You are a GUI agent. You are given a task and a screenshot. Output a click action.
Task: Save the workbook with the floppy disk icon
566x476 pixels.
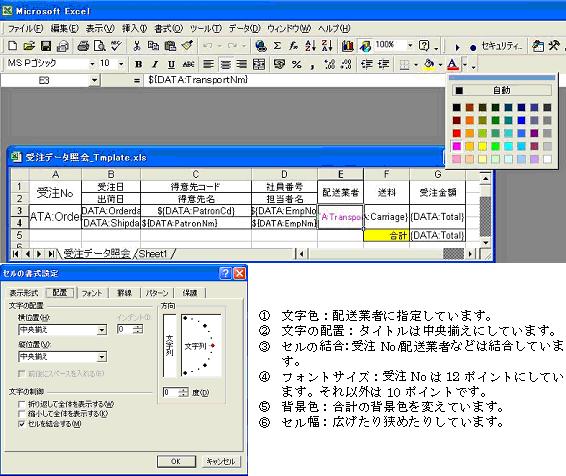46,46
